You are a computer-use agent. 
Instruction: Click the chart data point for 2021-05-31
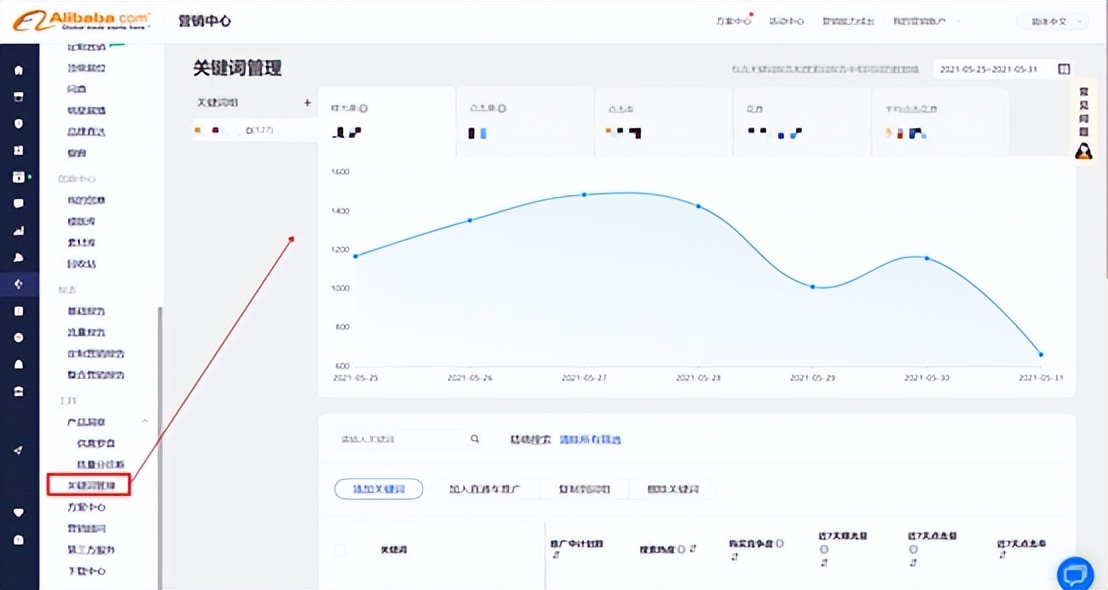[x=1041, y=354]
